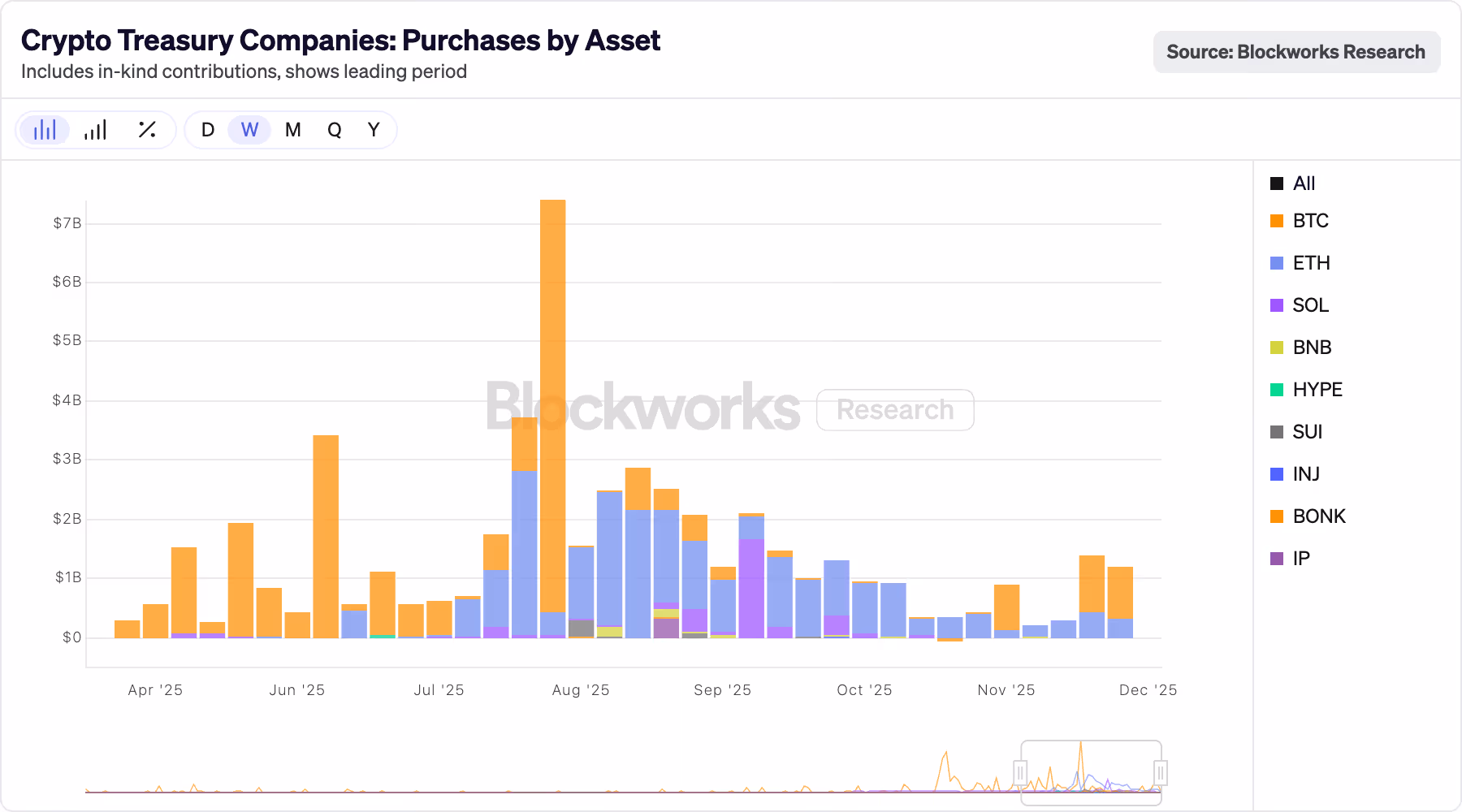
Task: Select the percentage view icon
Action: [x=146, y=129]
